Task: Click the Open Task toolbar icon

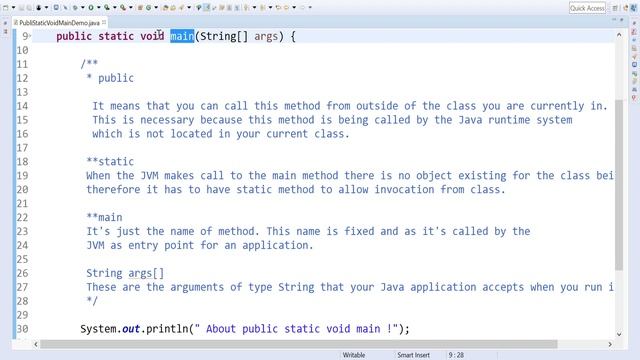Action: tap(173, 8)
